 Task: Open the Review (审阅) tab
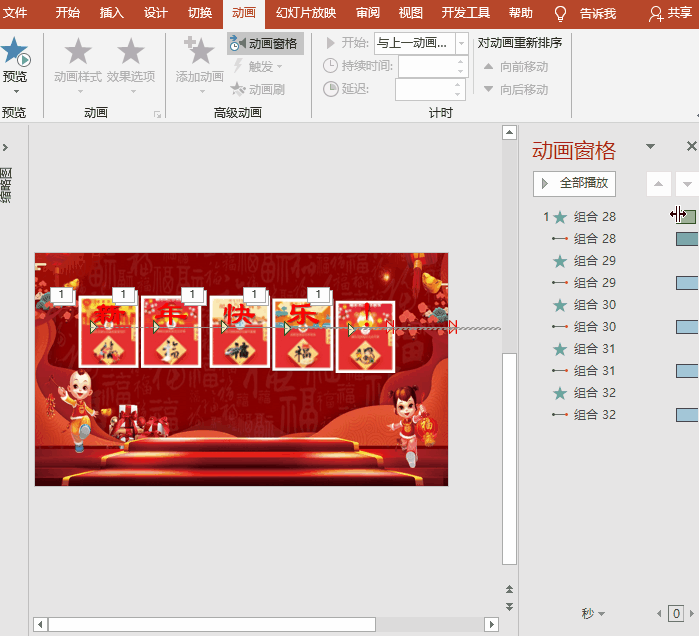click(368, 13)
